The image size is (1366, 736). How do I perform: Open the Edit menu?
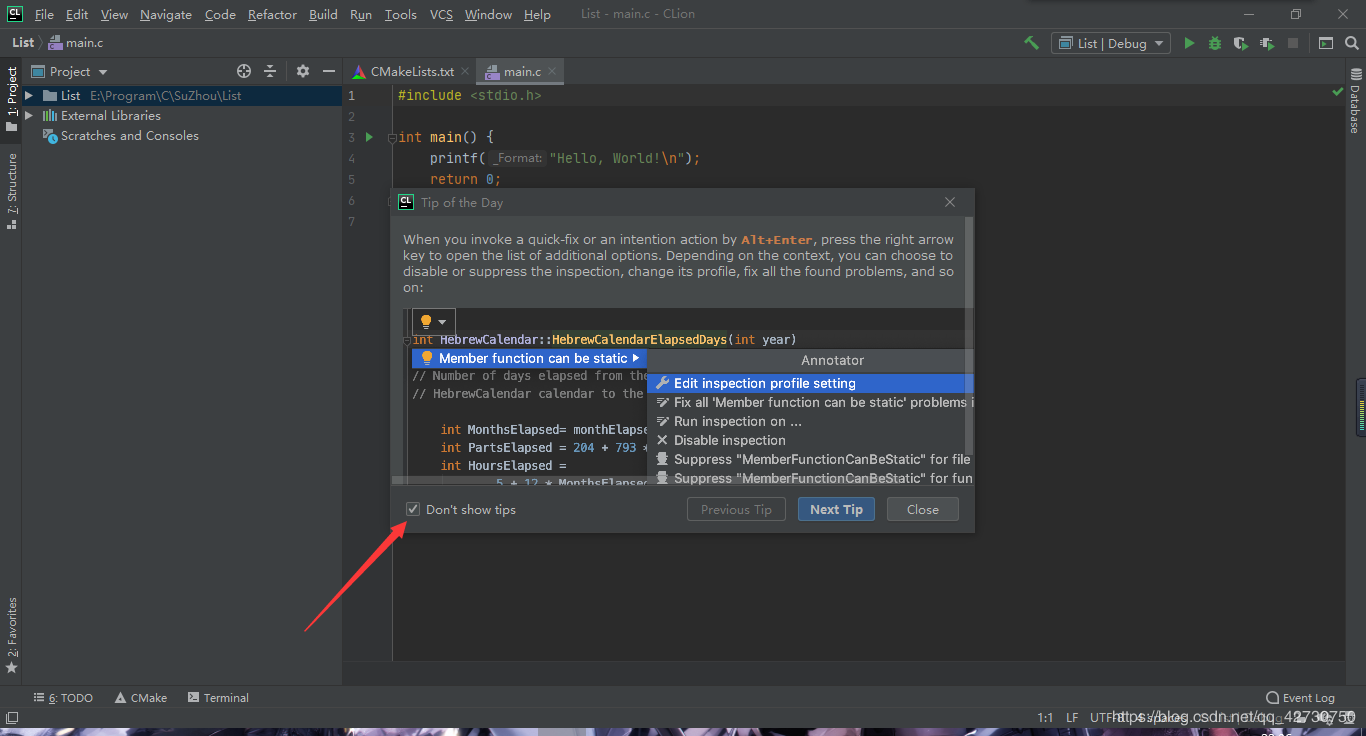tap(77, 15)
